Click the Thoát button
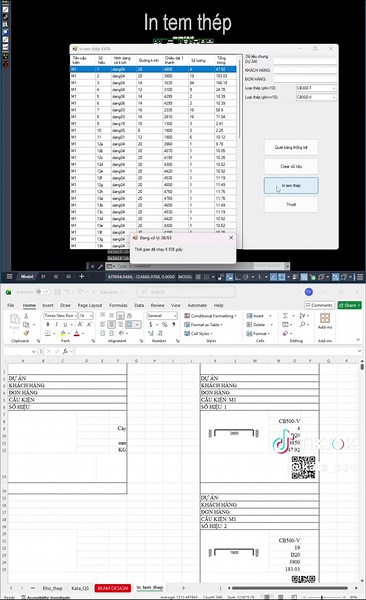 [291, 204]
